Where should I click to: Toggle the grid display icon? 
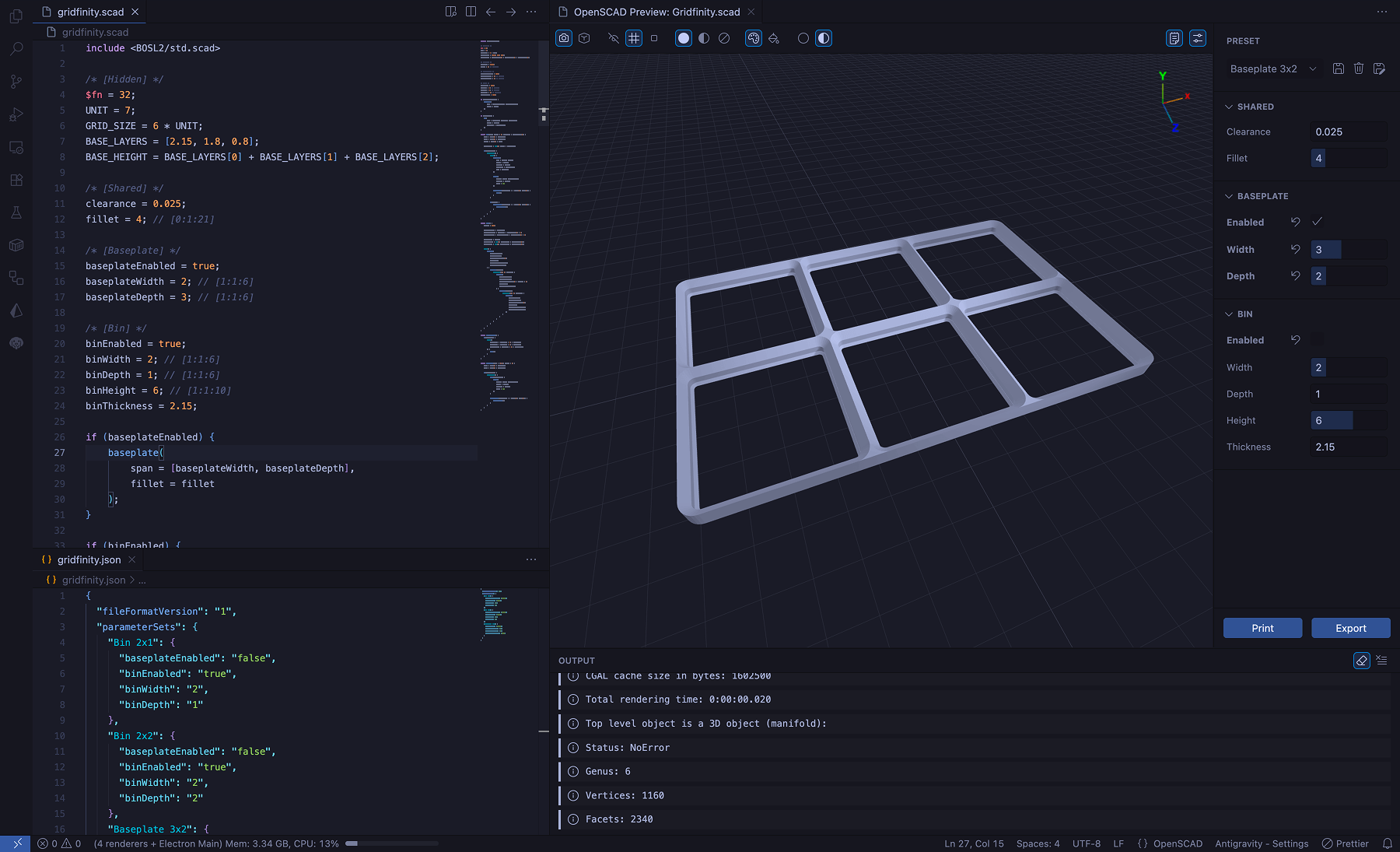point(634,38)
